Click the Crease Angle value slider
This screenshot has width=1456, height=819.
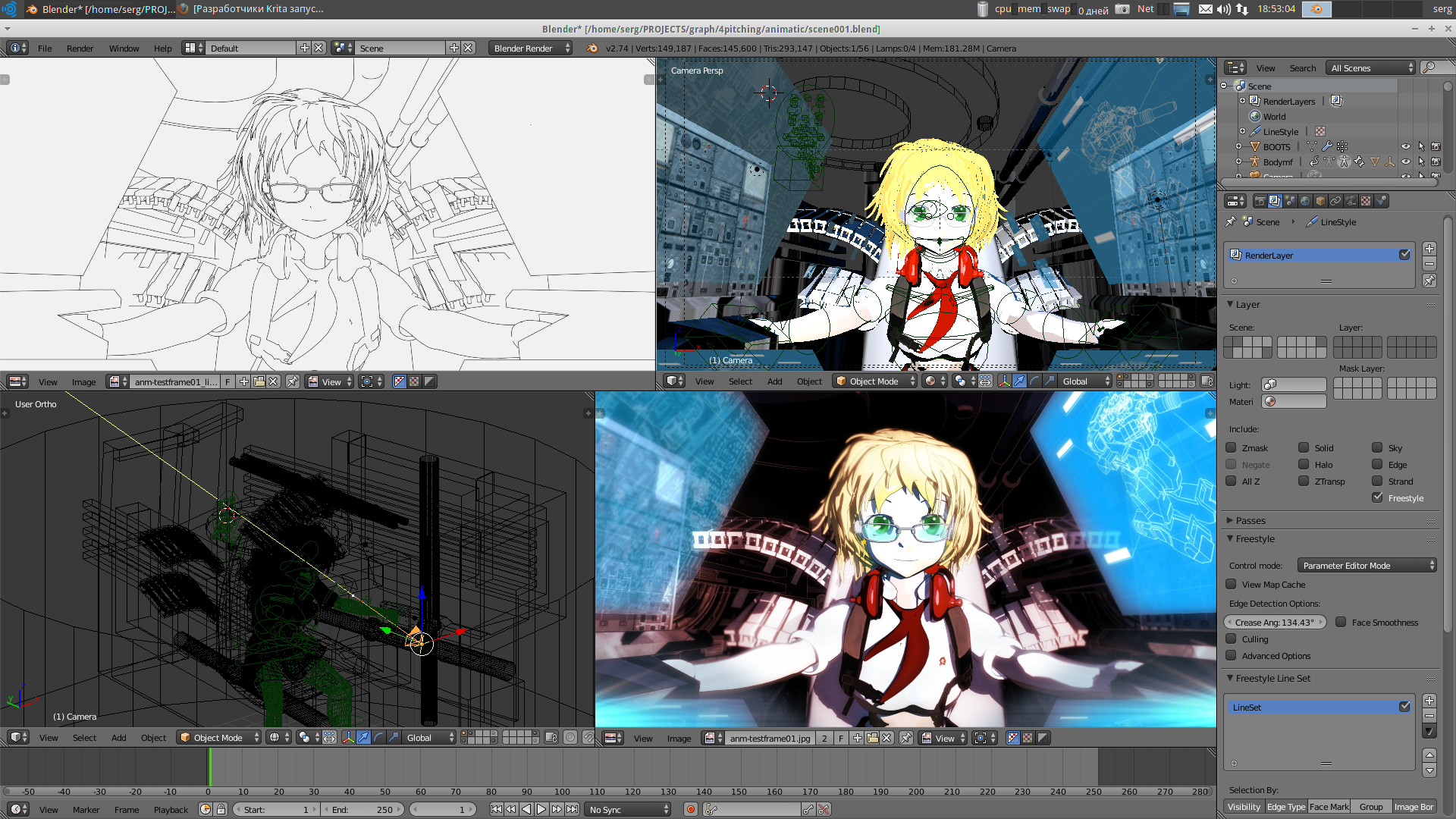[x=1275, y=622]
